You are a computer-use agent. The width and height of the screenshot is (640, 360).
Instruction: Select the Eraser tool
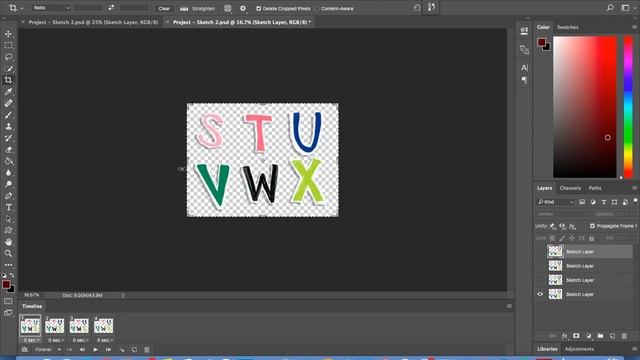click(x=8, y=150)
